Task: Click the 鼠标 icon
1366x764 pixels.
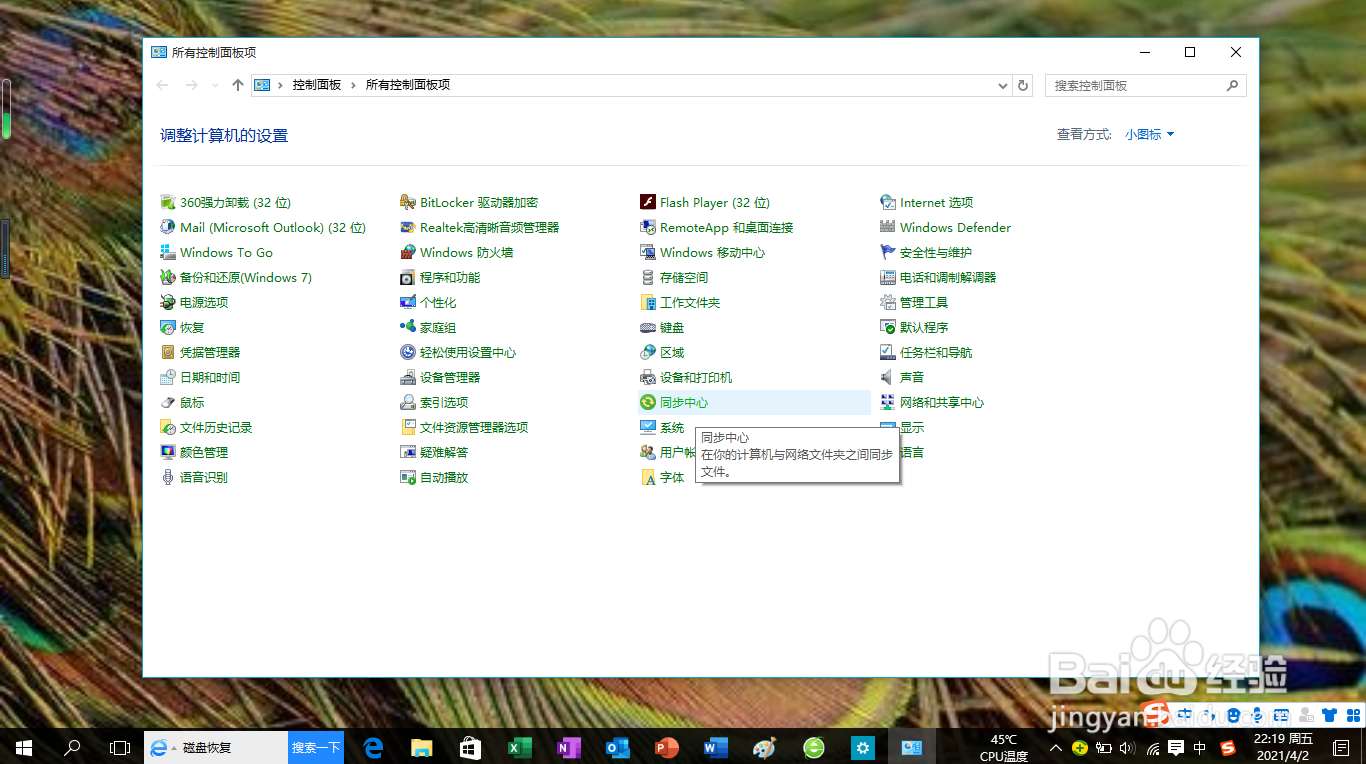Action: point(168,402)
